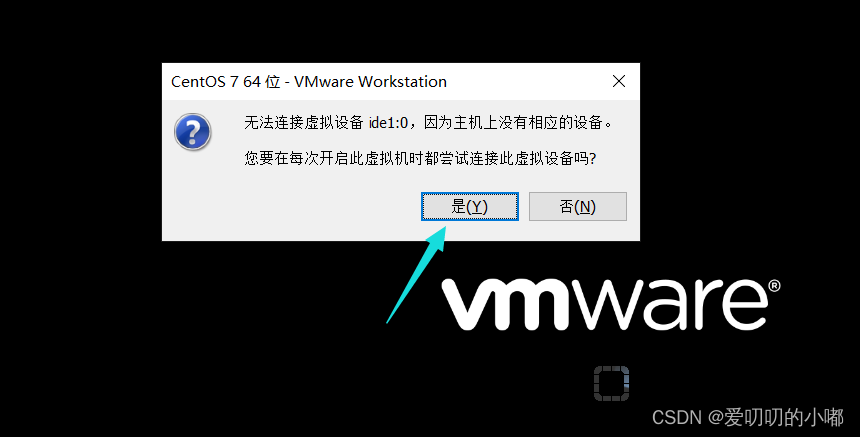
Task: Select the CentOS 7 64 位 title text
Action: 225,82
